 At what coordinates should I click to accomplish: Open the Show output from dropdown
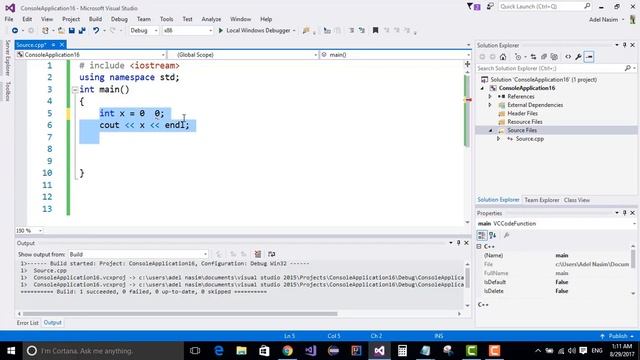click(138, 254)
